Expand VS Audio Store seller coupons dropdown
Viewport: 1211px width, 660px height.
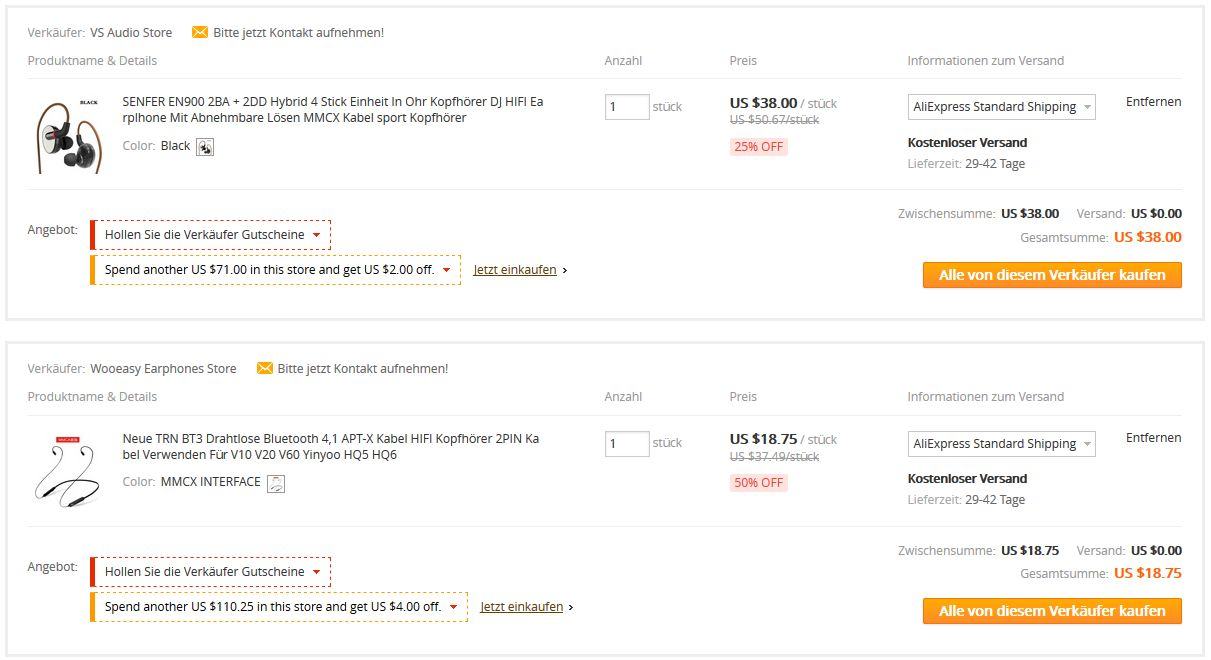pyautogui.click(x=210, y=235)
